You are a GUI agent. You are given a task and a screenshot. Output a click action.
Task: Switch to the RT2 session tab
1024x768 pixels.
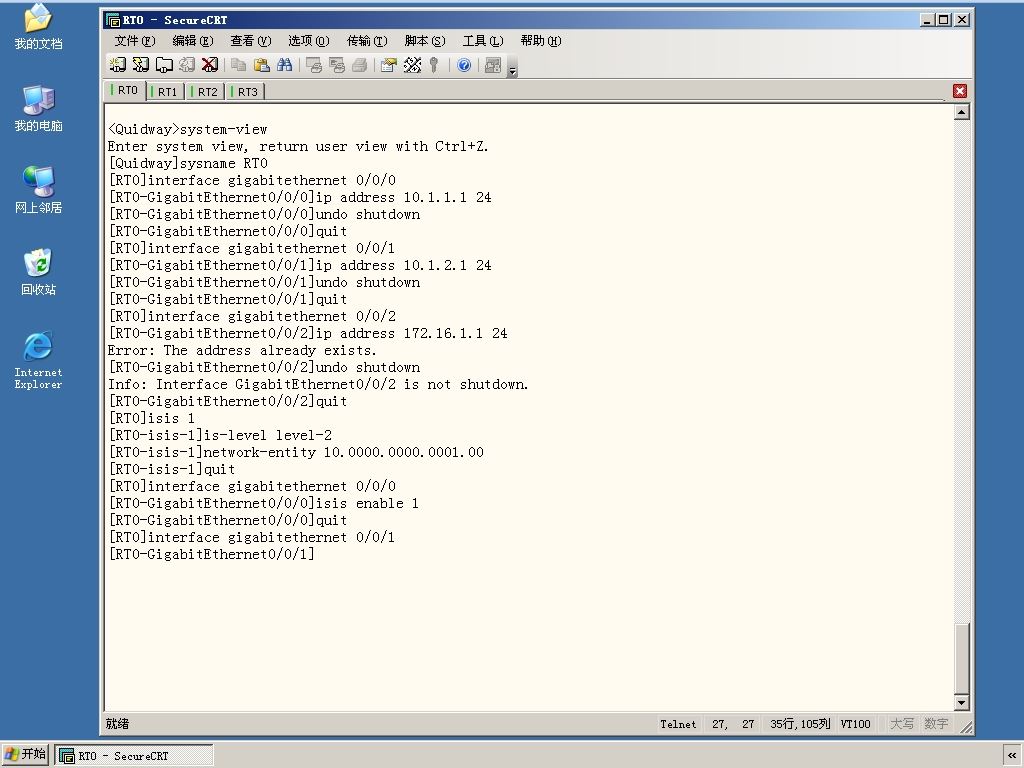205,91
